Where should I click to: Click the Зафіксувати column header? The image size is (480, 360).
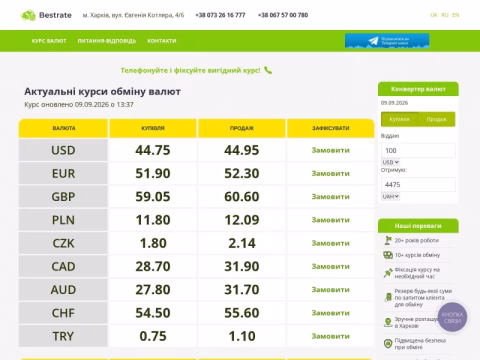click(331, 128)
